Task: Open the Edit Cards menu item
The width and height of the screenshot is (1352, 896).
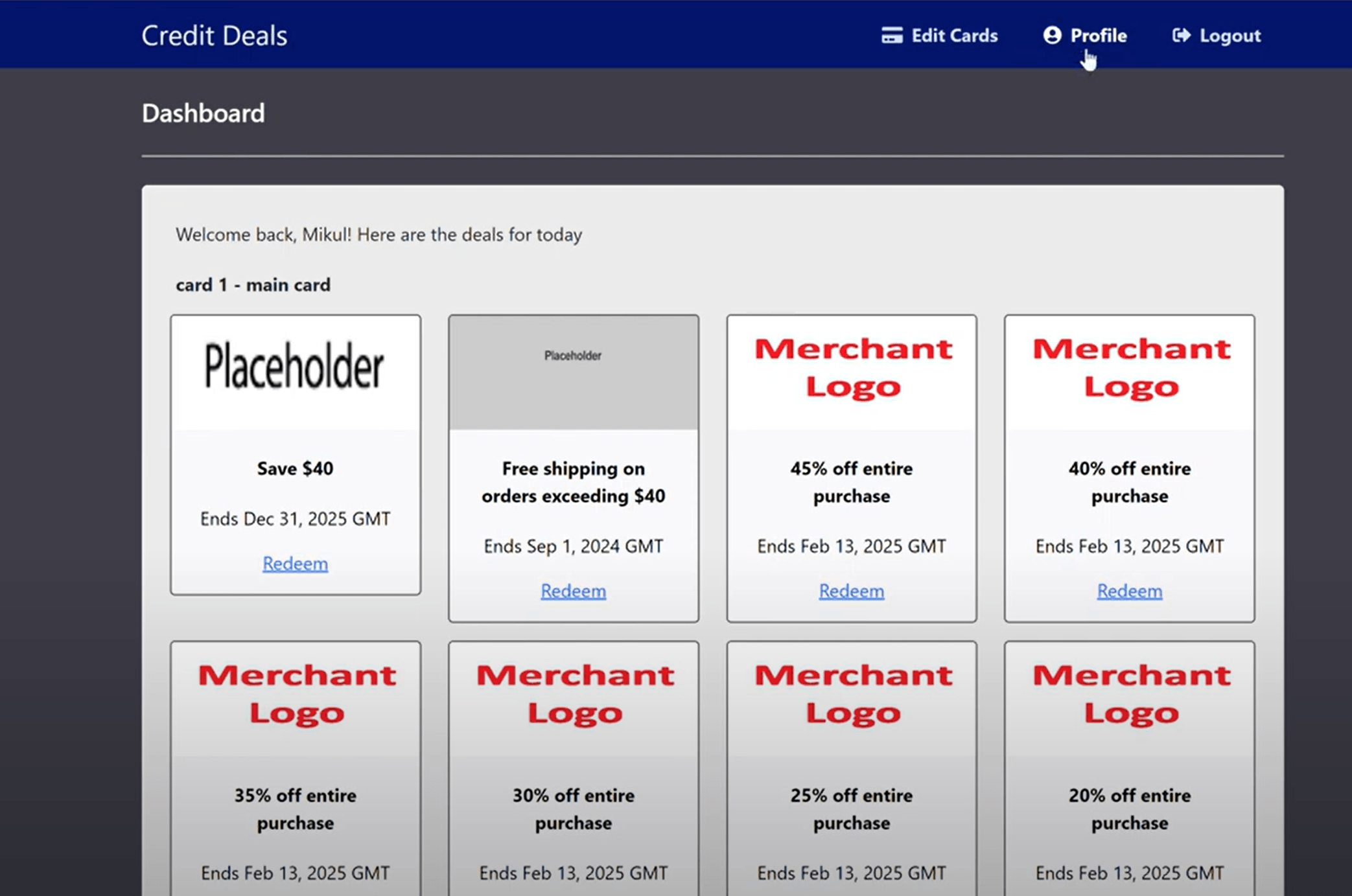Action: click(x=954, y=35)
